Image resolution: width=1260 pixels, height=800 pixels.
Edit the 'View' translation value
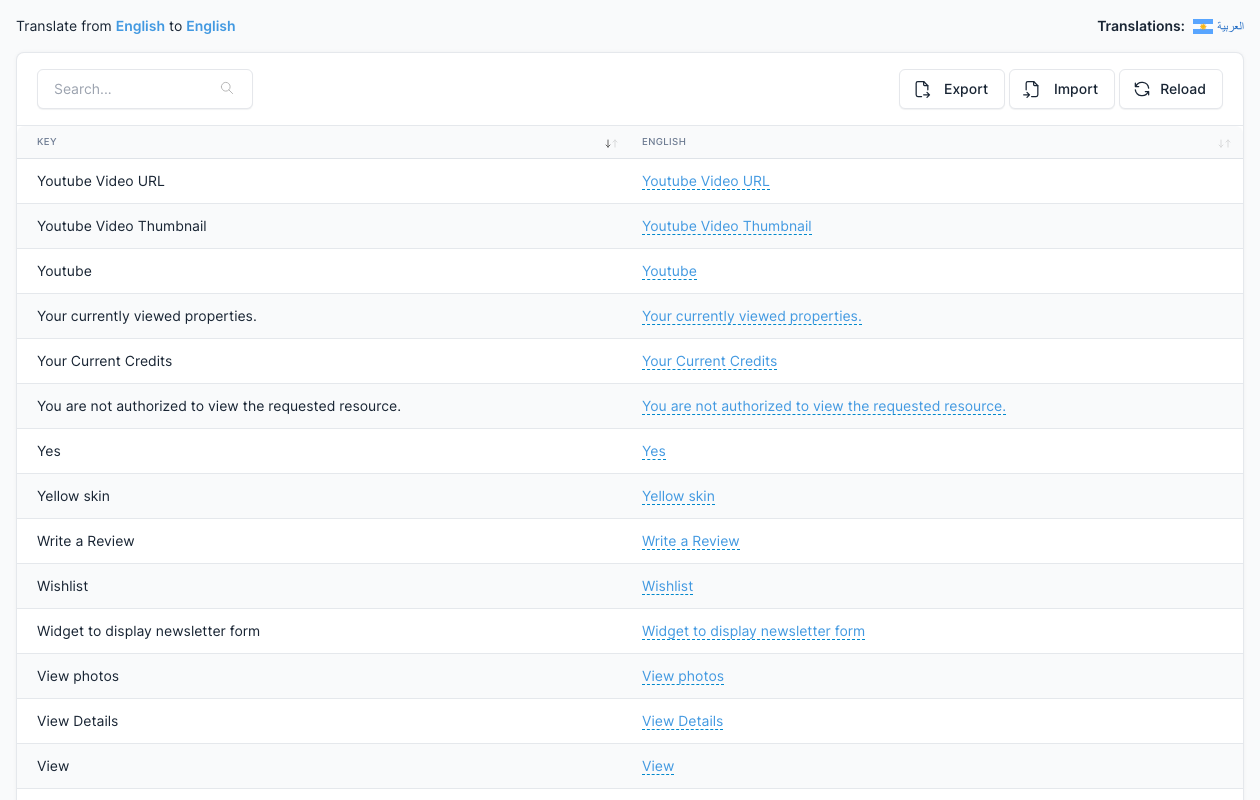click(658, 766)
